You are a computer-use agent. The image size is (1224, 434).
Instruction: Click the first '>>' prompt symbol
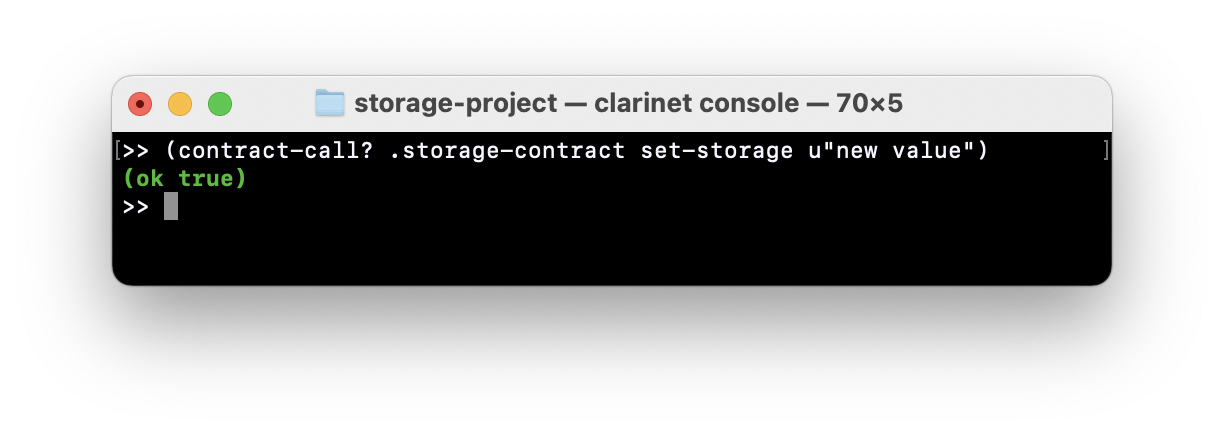[x=136, y=151]
